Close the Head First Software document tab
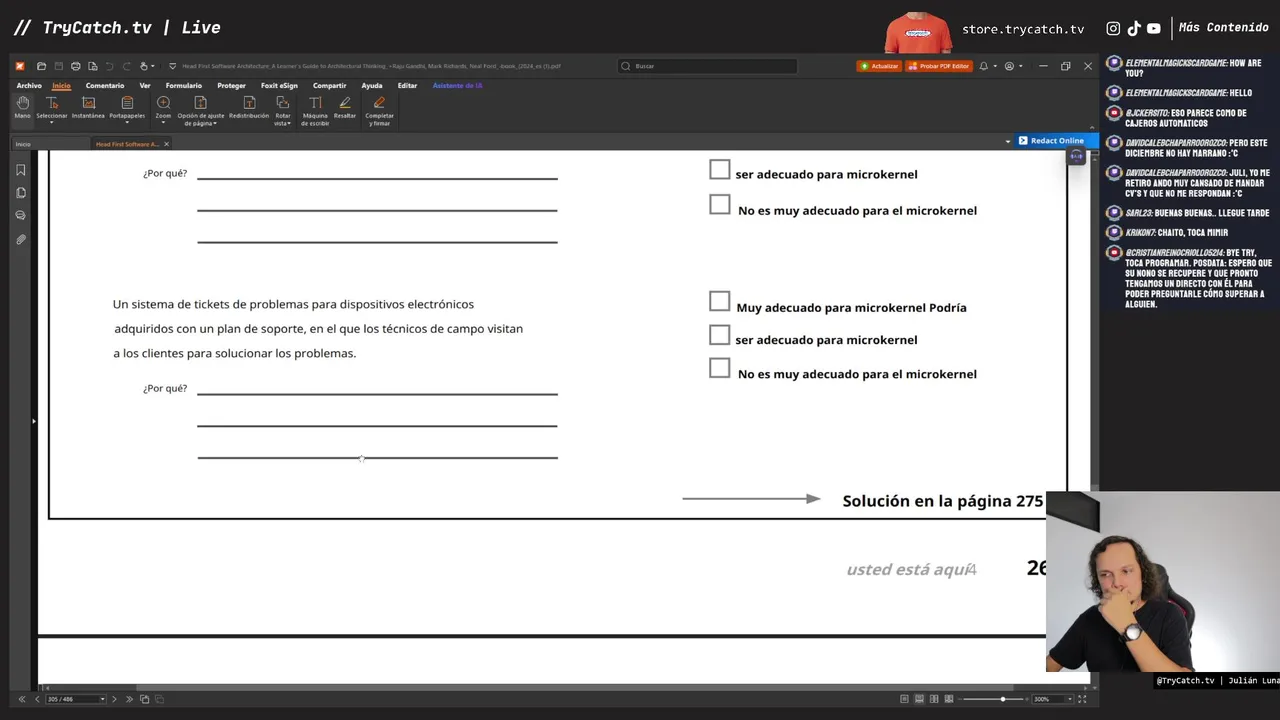This screenshot has width=1280, height=720. [166, 144]
